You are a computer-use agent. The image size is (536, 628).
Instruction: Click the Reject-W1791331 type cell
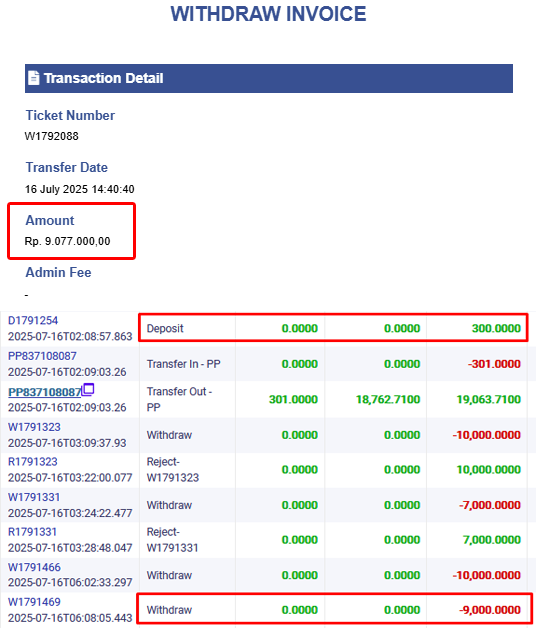coord(173,539)
